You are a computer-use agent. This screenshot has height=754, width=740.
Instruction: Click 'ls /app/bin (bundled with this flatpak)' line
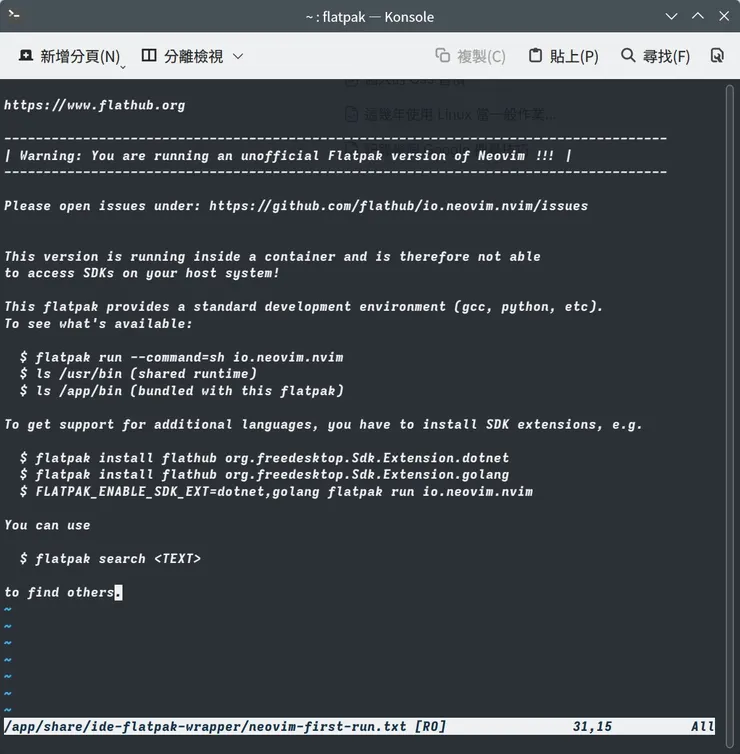[182, 390]
